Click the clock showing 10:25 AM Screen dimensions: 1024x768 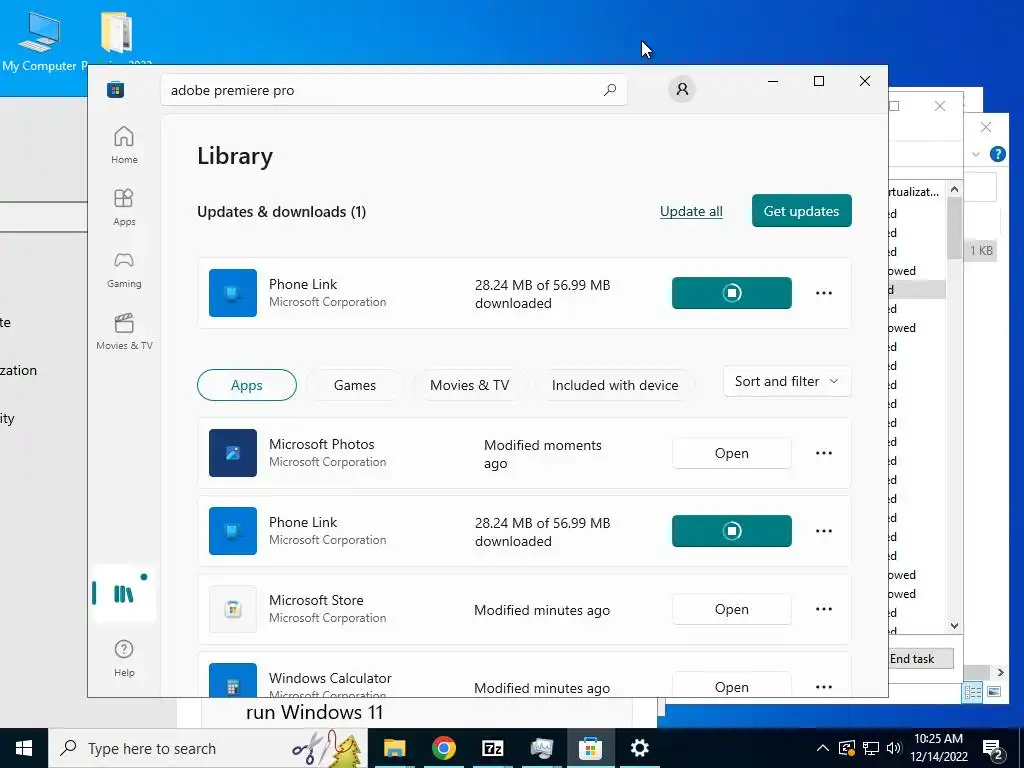[938, 739]
